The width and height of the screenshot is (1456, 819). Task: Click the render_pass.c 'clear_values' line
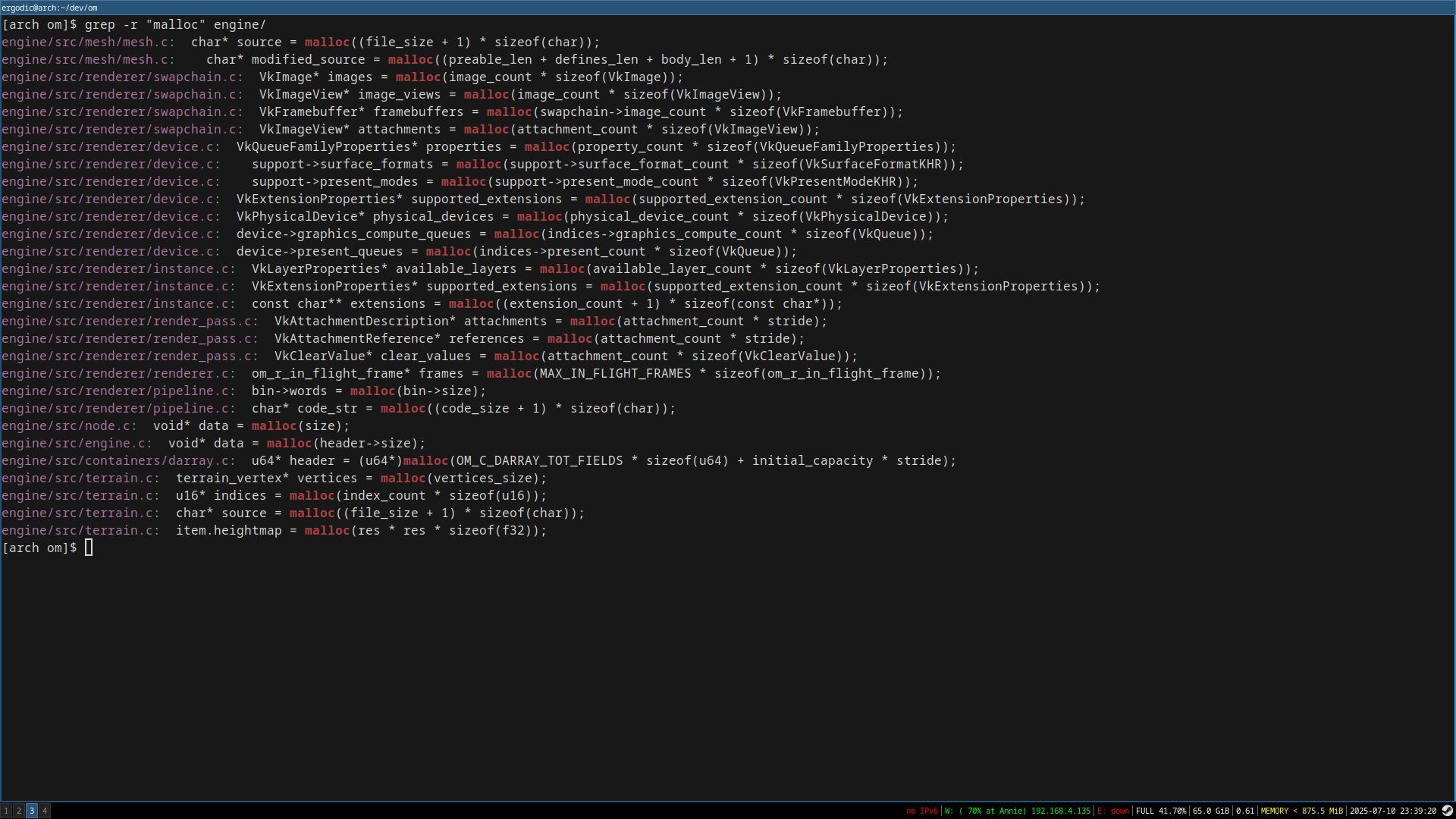429,356
